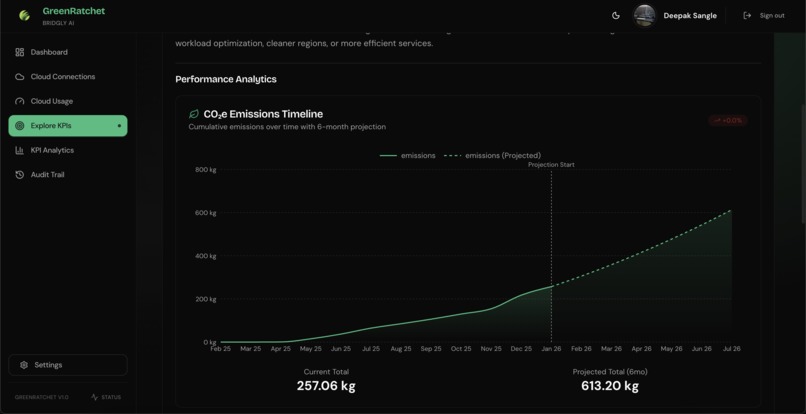Select Explore KPIs in the sidebar
The width and height of the screenshot is (806, 414).
point(68,125)
